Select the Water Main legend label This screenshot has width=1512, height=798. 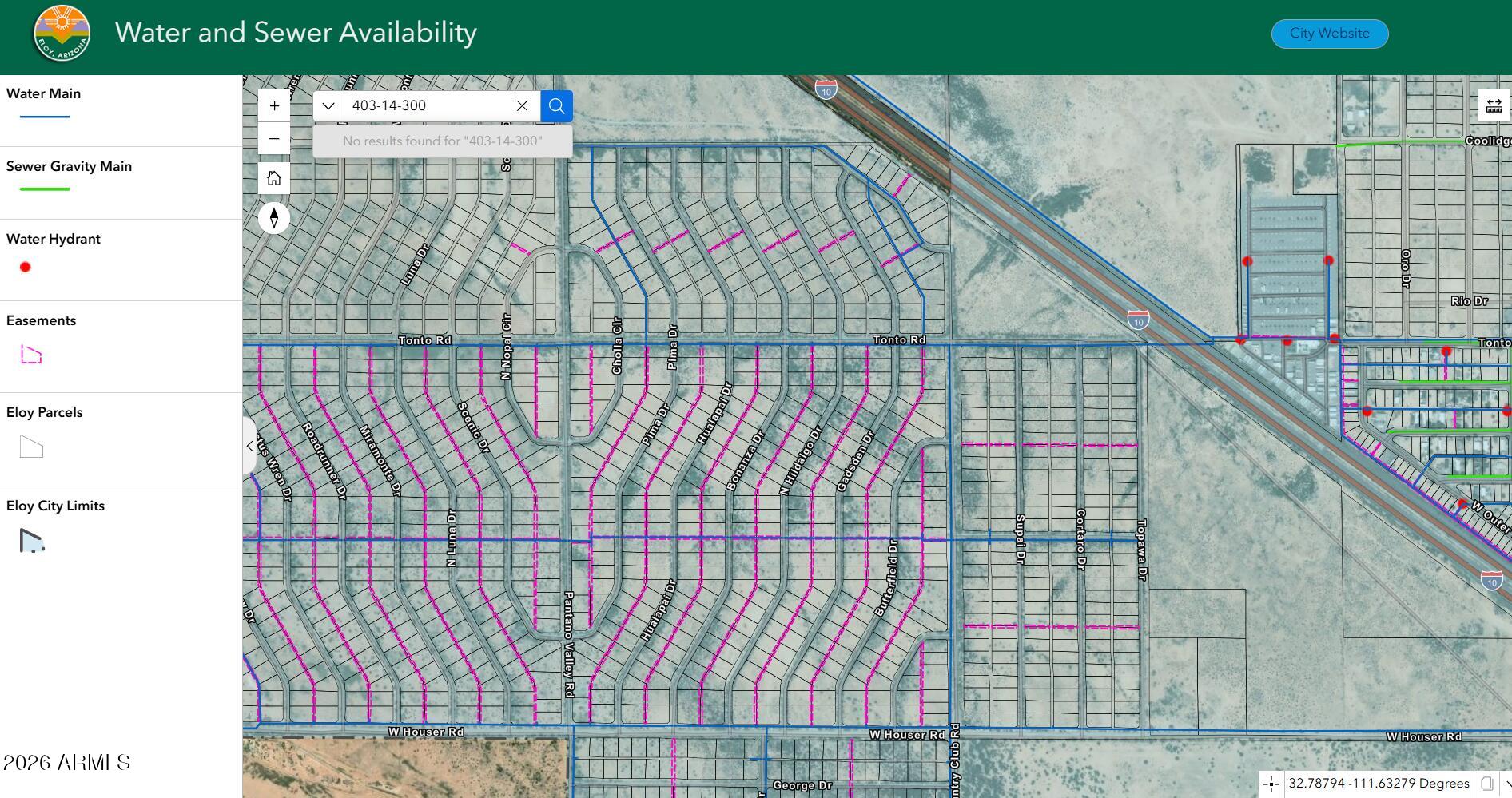tap(43, 93)
